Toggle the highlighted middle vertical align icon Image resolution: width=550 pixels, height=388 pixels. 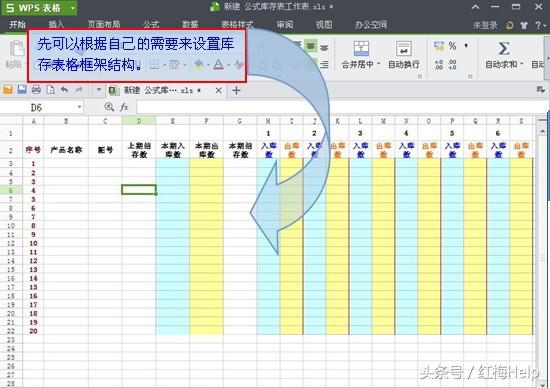pyautogui.click(x=310, y=46)
